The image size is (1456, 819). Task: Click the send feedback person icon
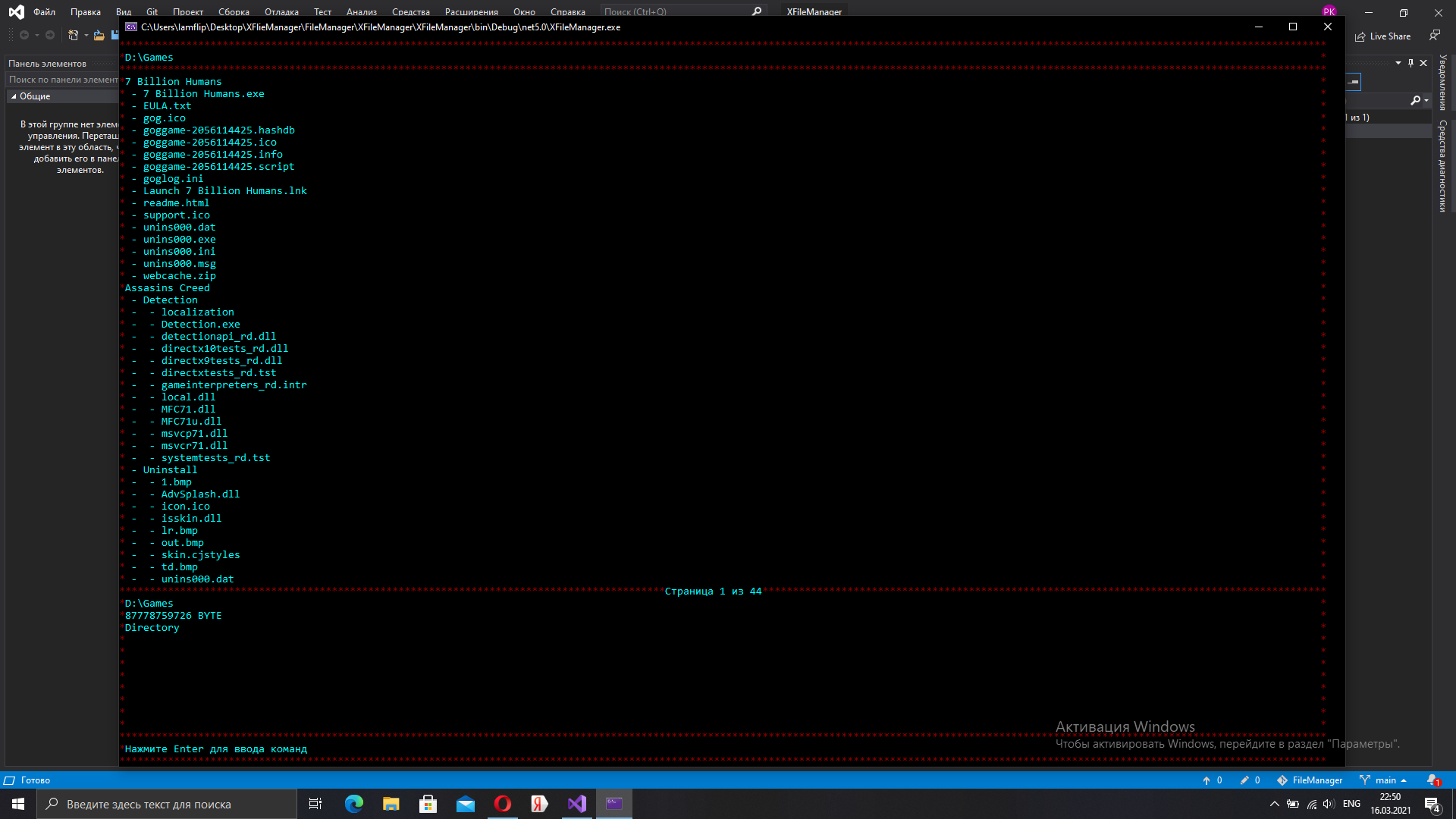point(1434,36)
